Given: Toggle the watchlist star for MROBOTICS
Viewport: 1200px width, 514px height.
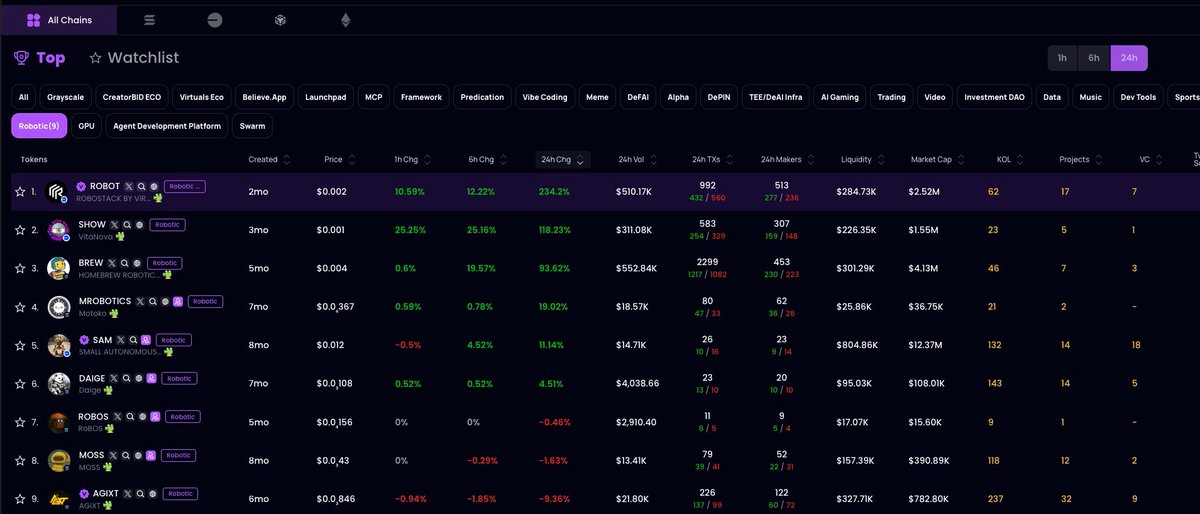Looking at the screenshot, I should [20, 306].
